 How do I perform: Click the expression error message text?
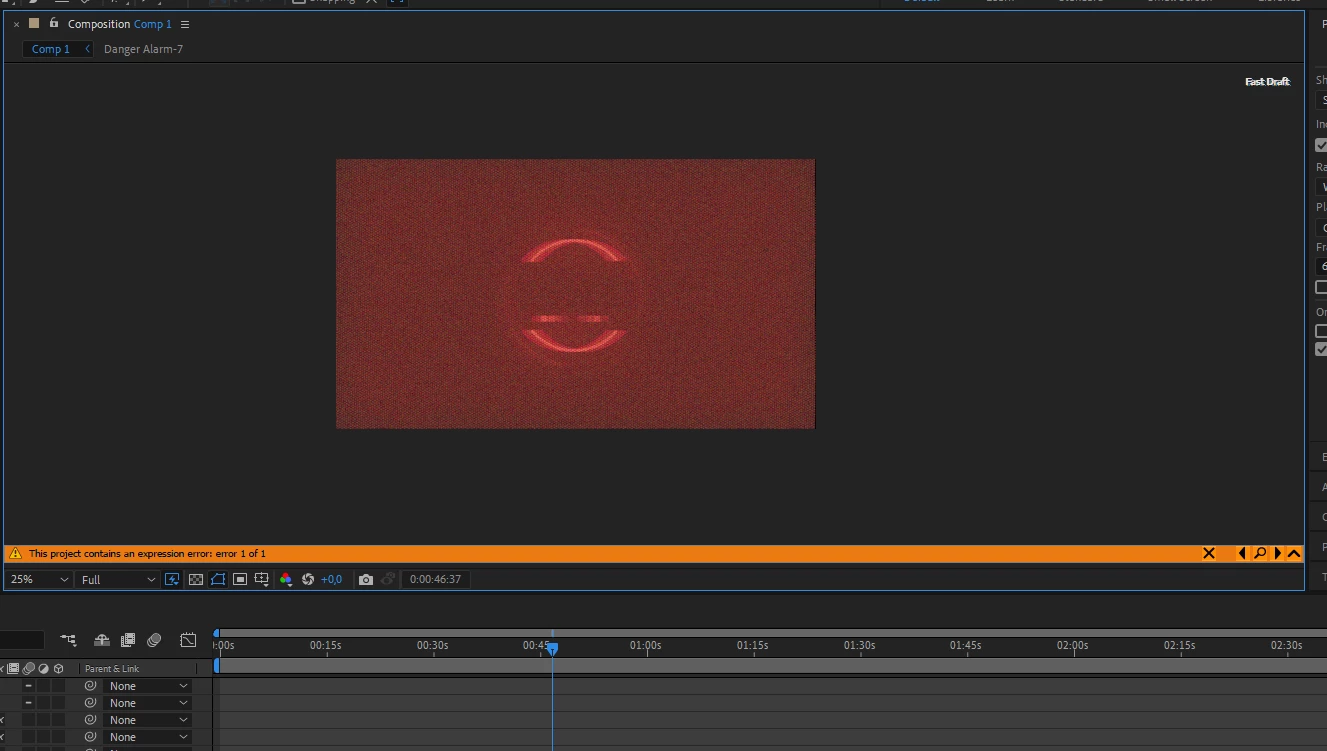pos(147,553)
